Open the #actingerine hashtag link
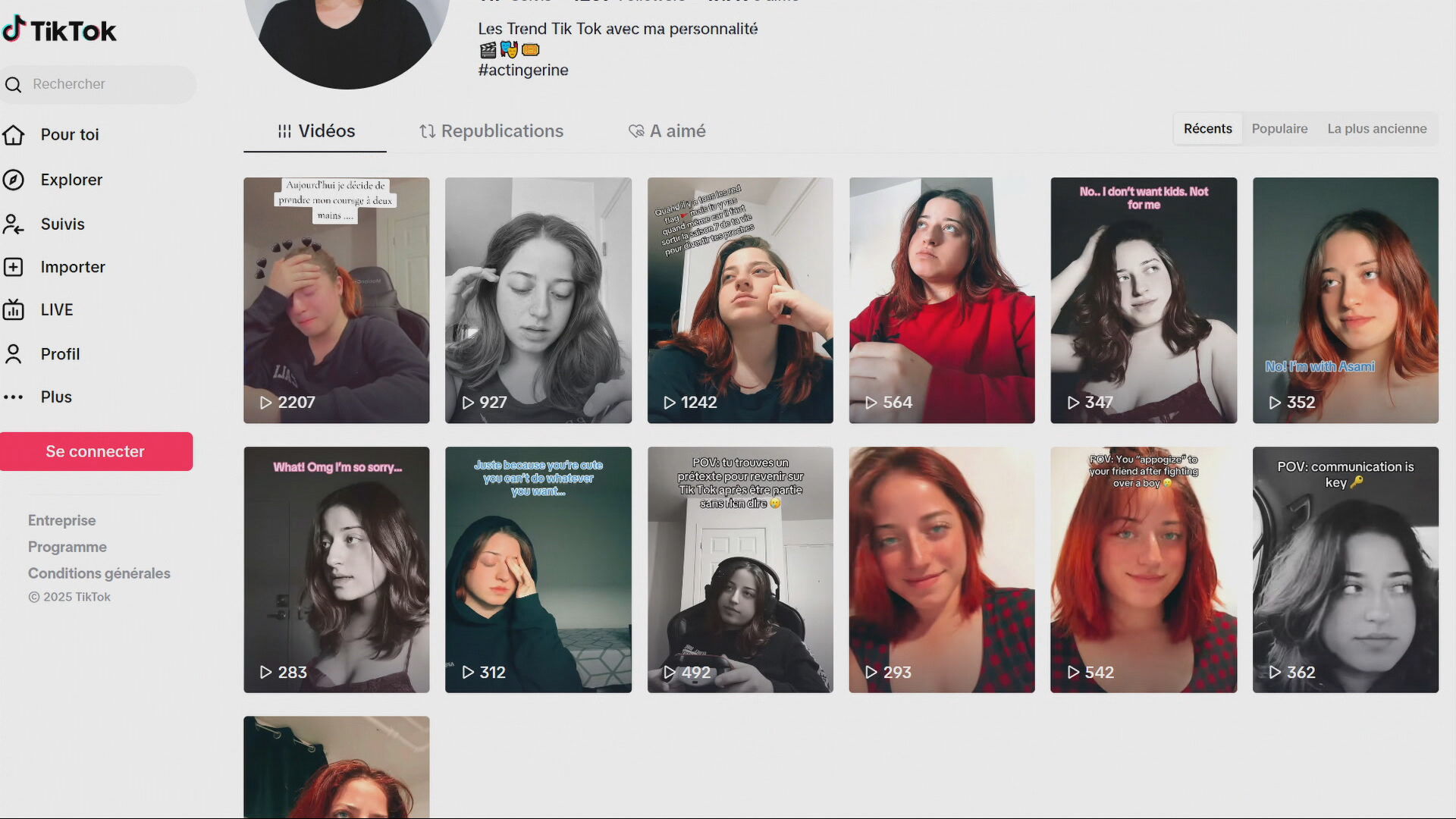1456x819 pixels. pos(523,71)
